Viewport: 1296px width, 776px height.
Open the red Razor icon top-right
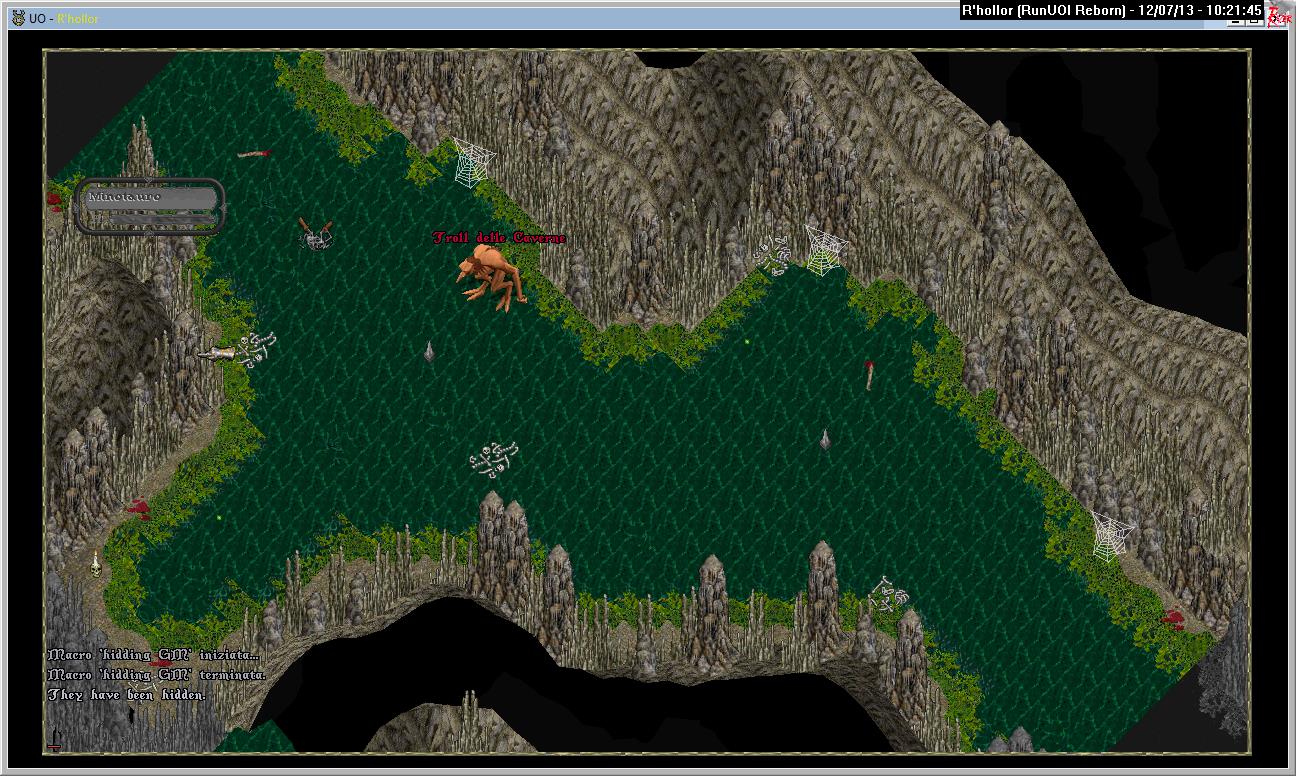point(1279,14)
